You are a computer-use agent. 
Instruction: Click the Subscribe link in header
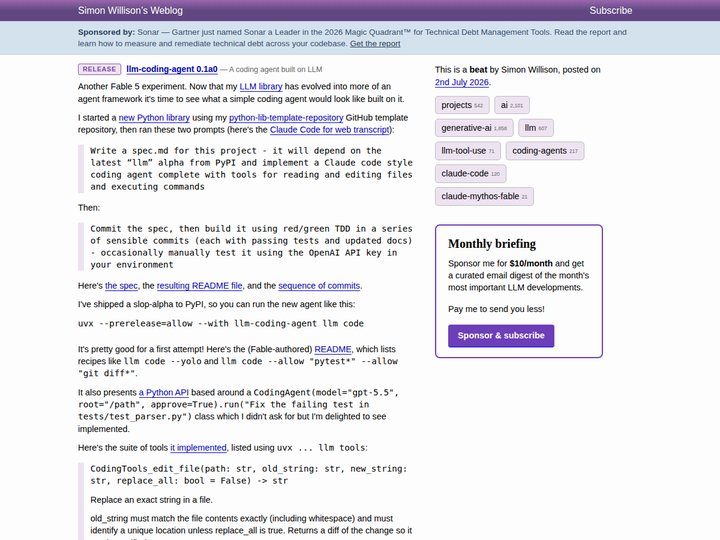(611, 11)
